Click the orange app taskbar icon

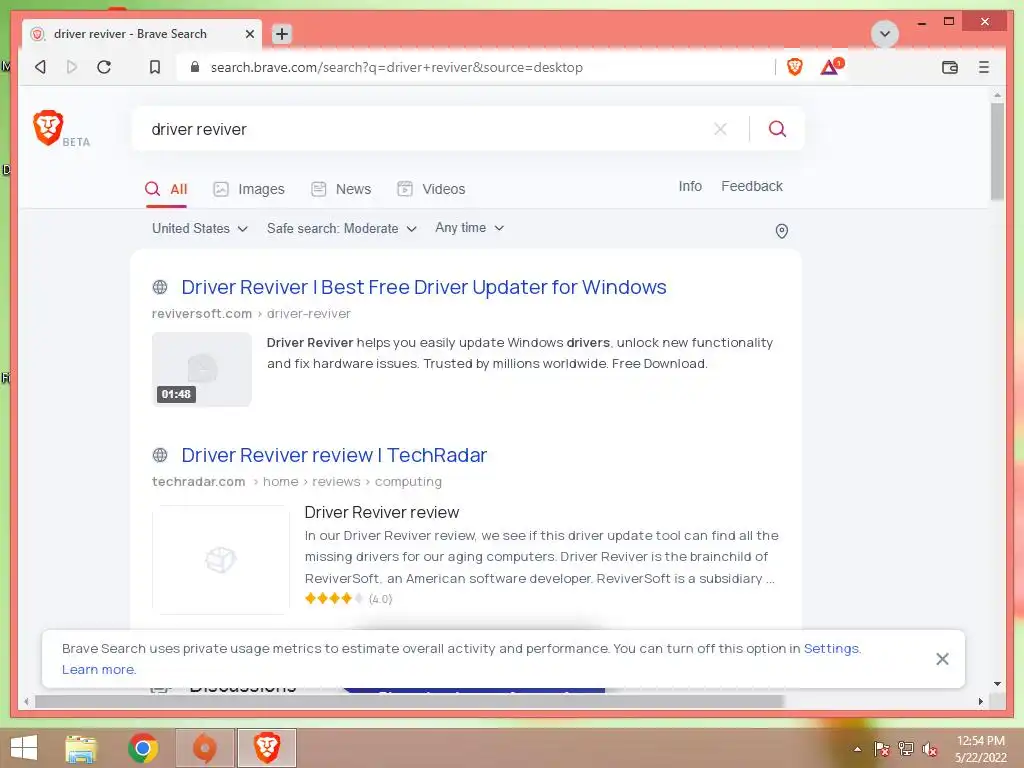click(x=204, y=748)
